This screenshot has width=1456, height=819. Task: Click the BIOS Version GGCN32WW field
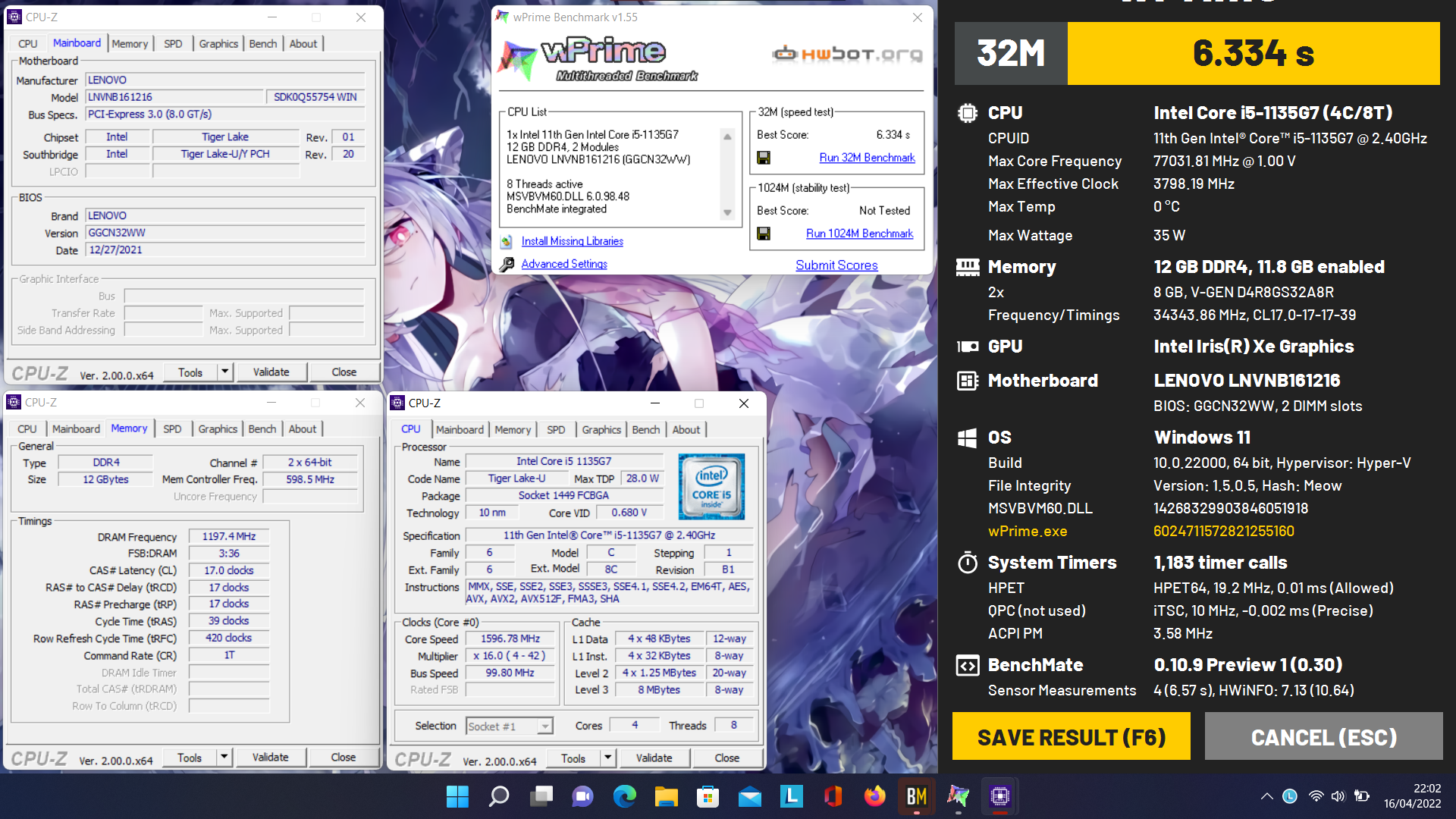(225, 233)
